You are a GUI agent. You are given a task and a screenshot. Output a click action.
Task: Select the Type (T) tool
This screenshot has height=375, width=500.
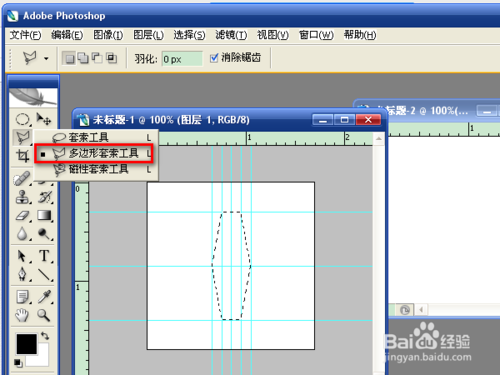(x=45, y=256)
